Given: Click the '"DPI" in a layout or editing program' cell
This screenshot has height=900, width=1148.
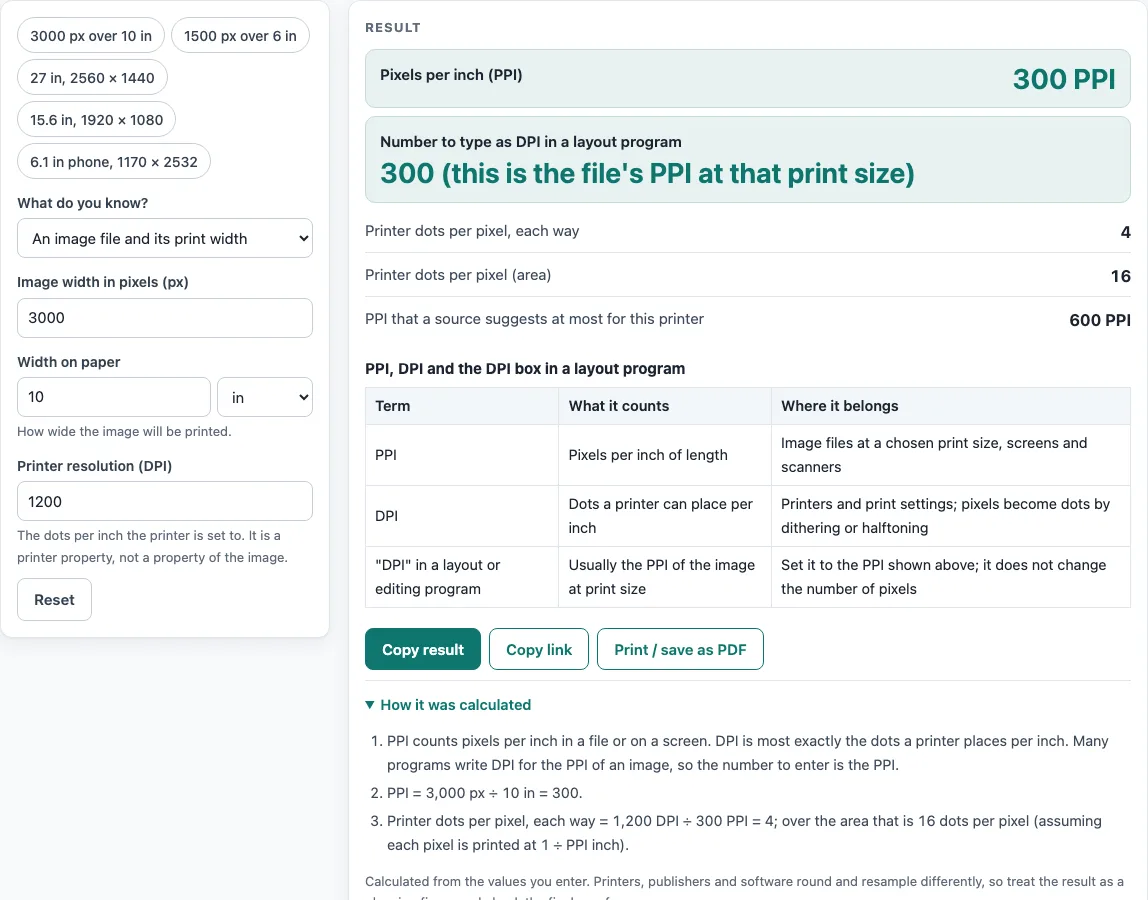Looking at the screenshot, I should click(462, 577).
